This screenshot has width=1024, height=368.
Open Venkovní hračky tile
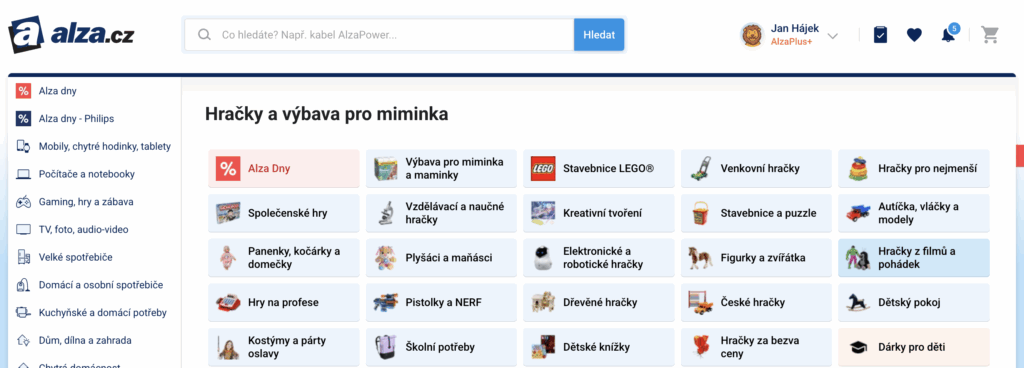click(x=756, y=168)
